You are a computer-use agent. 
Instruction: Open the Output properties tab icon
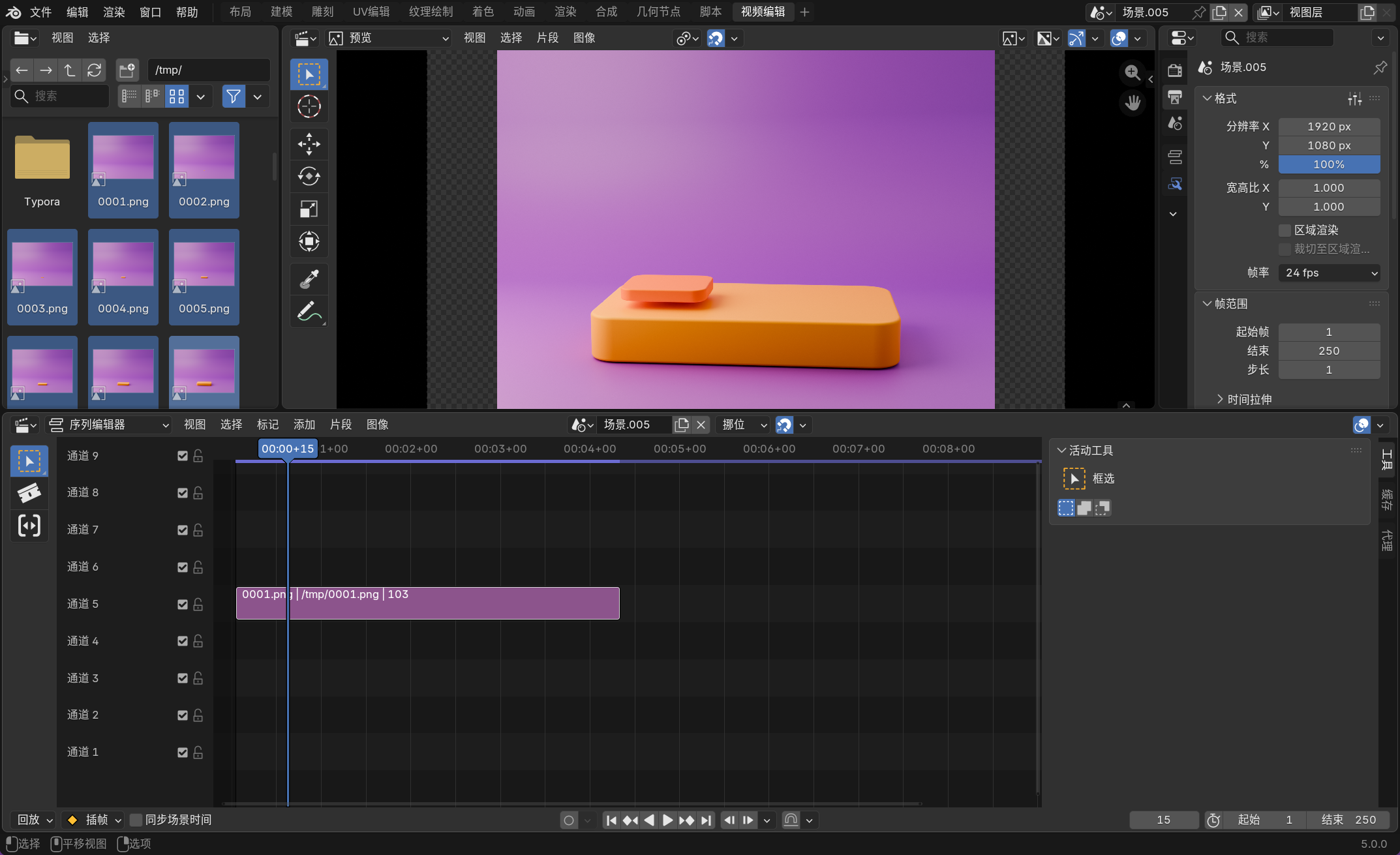[1175, 98]
